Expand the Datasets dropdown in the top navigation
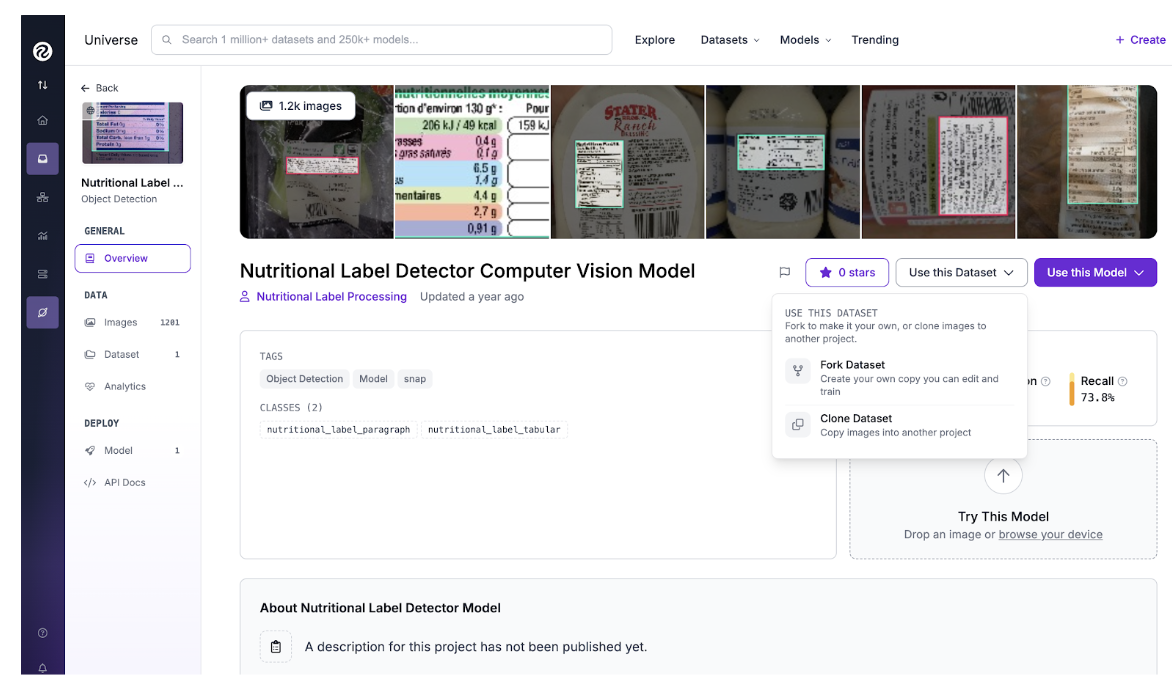Screen dimensions: 1172x692 point(729,40)
